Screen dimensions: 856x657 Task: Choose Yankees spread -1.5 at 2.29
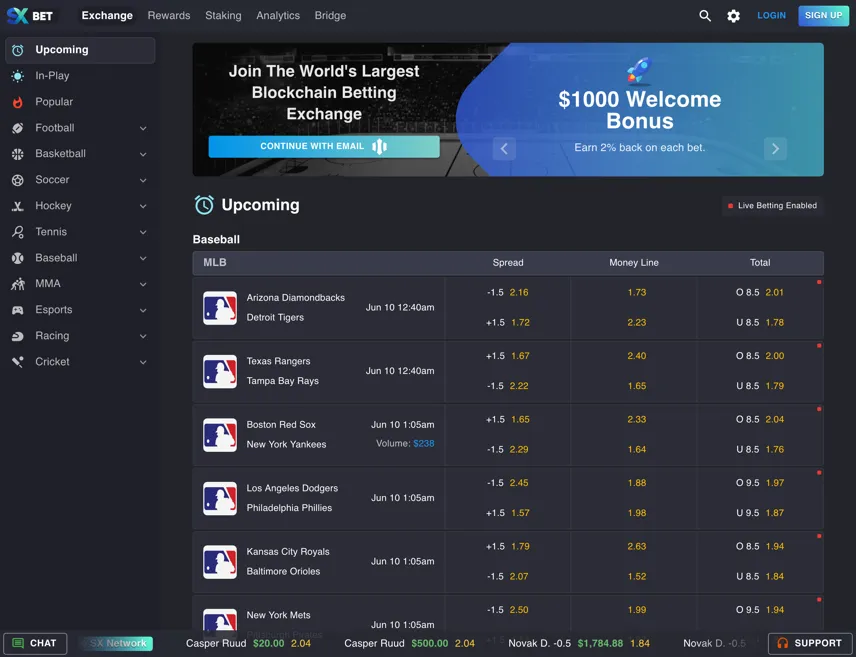pyautogui.click(x=508, y=449)
